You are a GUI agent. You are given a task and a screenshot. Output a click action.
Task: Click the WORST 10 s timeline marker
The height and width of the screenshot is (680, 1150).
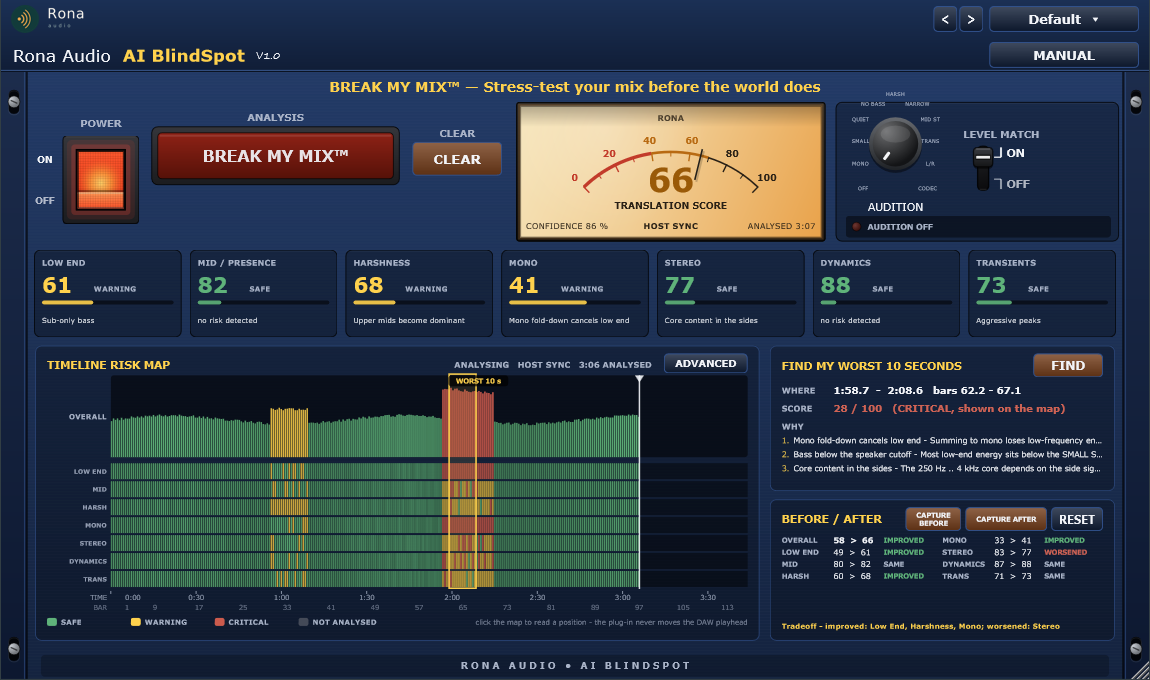[477, 381]
